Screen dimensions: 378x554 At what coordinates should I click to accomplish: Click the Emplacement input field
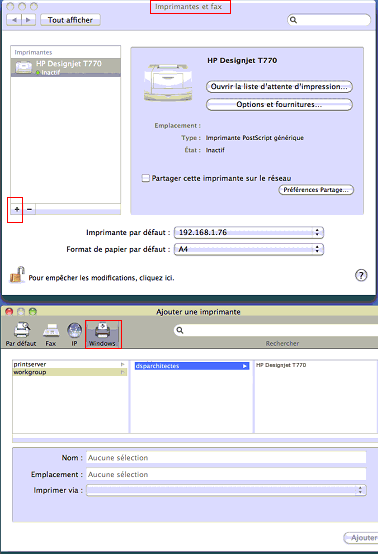click(226, 474)
